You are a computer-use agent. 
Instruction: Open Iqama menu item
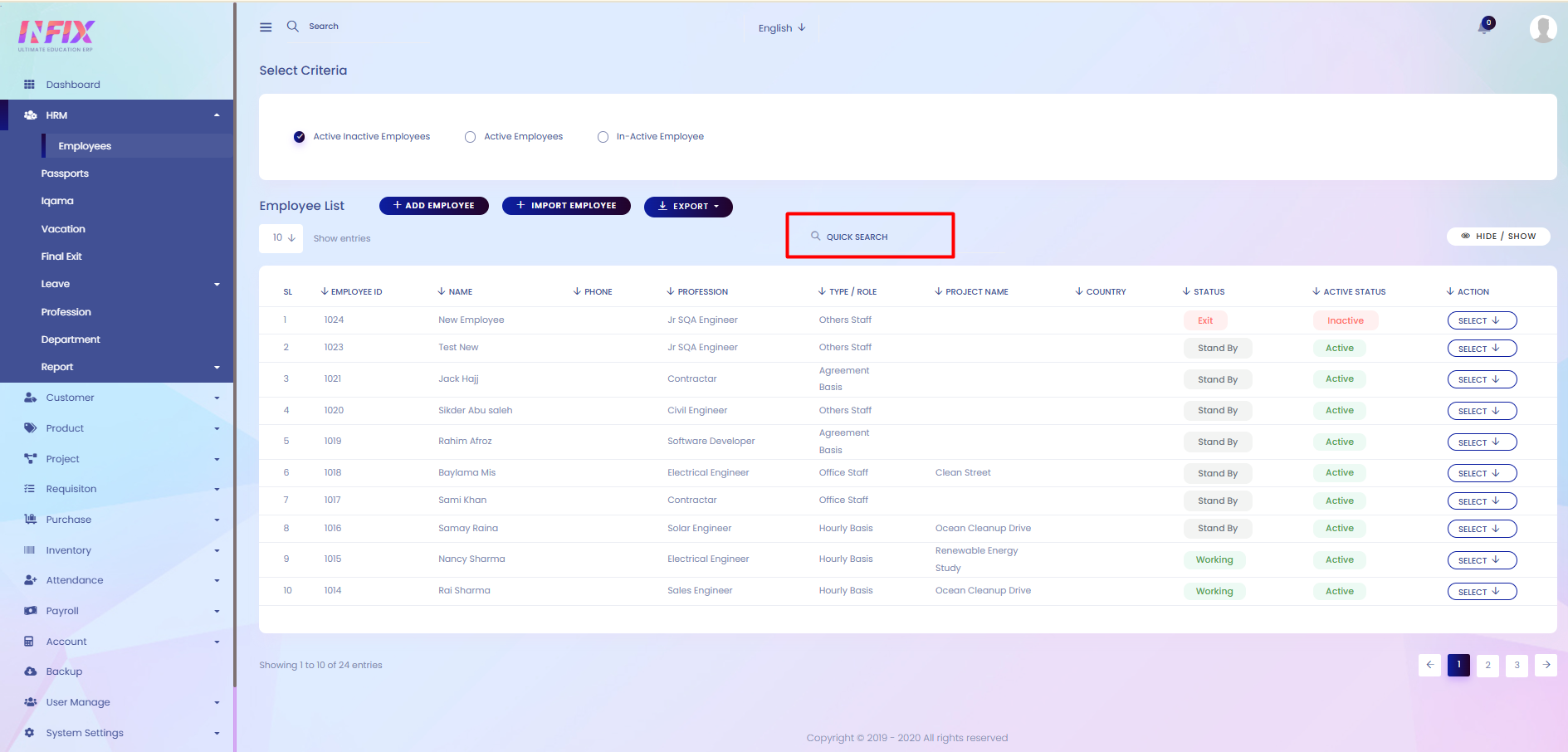[57, 201]
